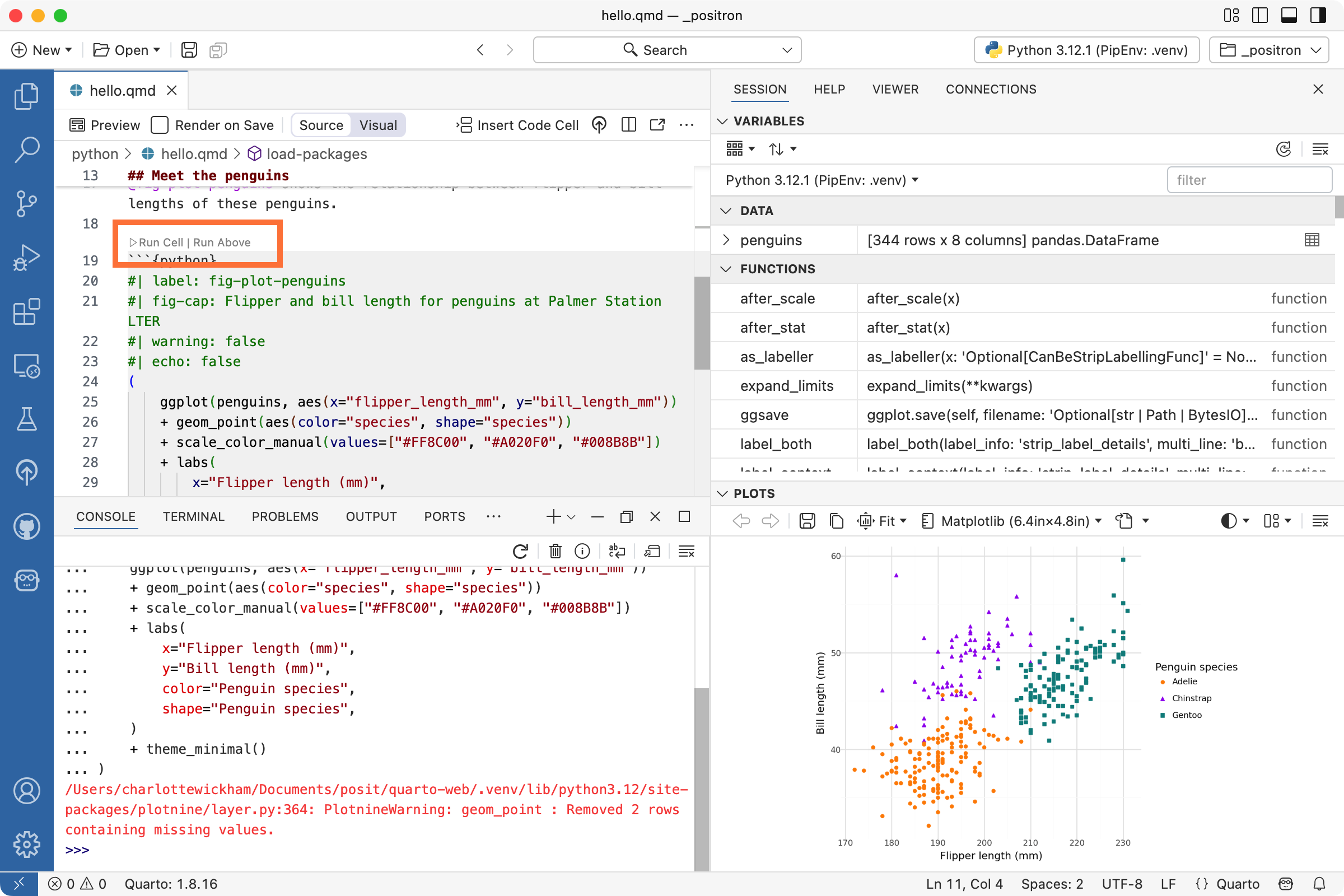
Task: Open penguins DataFrame in data explorer
Action: click(1311, 240)
